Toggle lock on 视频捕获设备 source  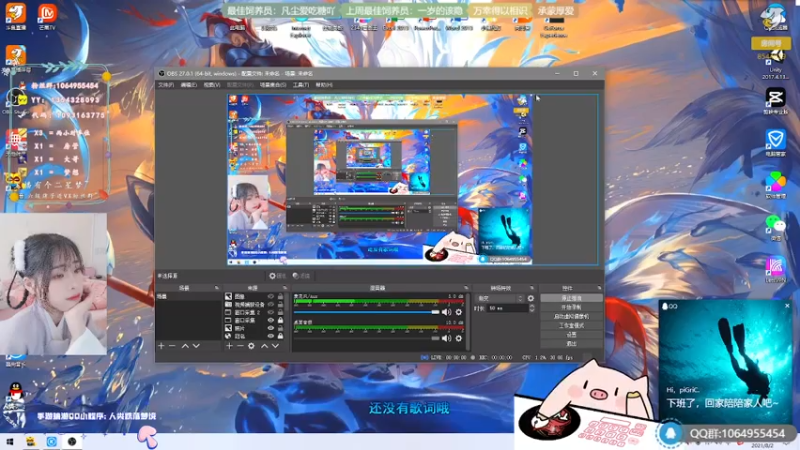point(280,305)
